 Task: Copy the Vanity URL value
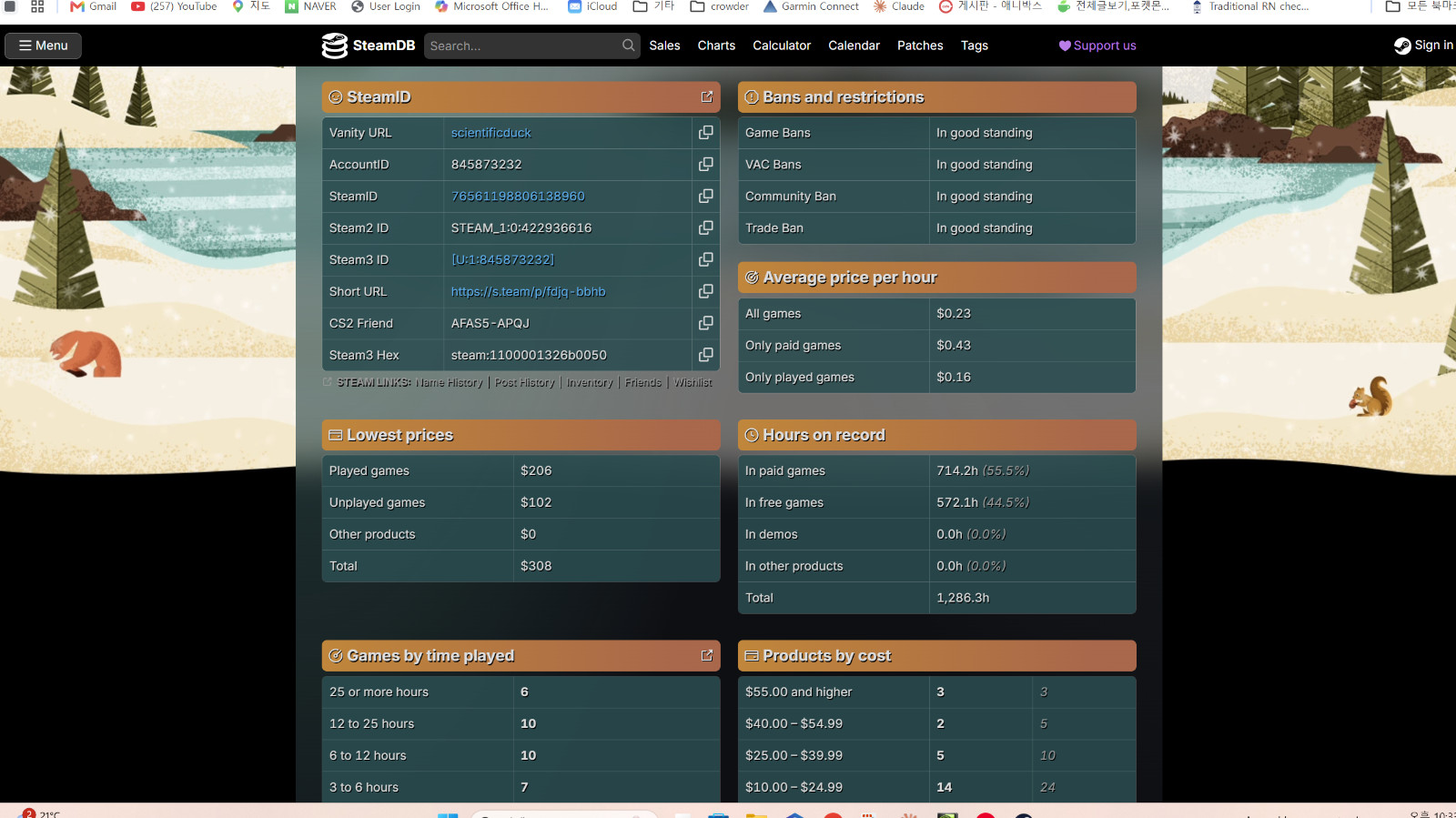(x=705, y=133)
